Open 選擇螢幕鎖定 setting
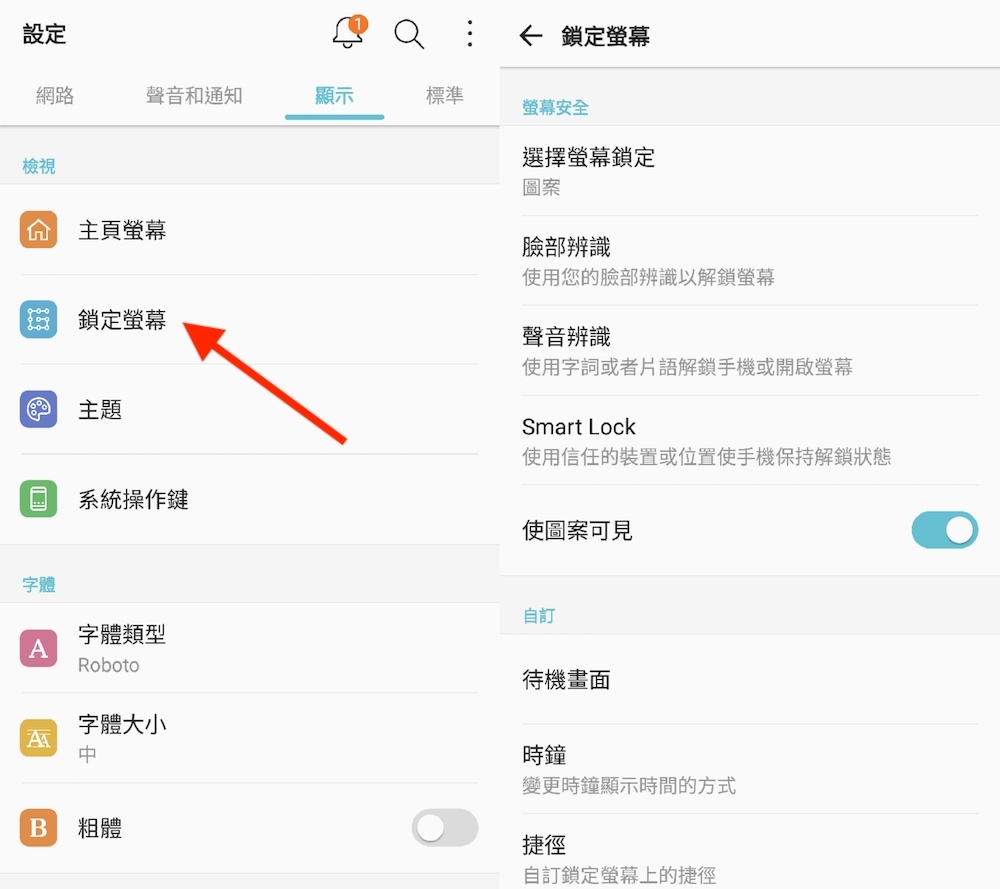Screen dimensions: 1000x889 click(750, 171)
